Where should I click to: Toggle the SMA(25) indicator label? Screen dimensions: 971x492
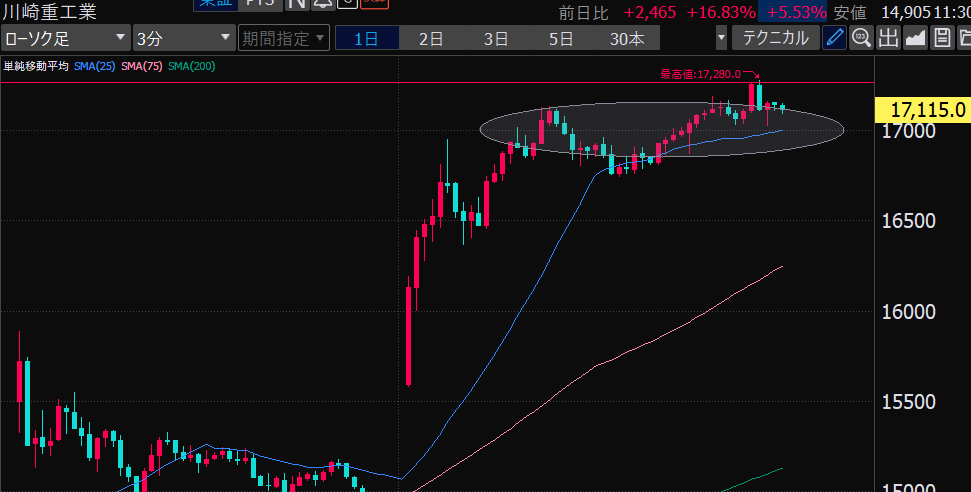coord(94,66)
